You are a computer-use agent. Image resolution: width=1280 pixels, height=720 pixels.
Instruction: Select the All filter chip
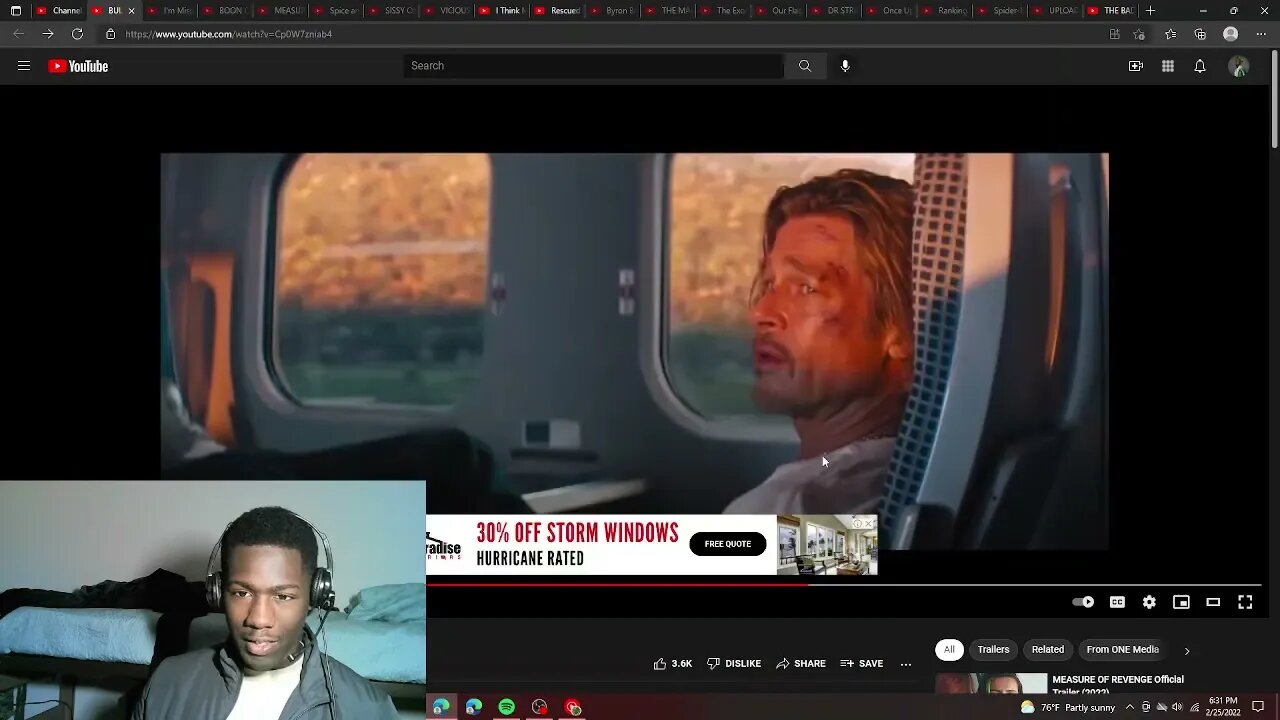(949, 650)
